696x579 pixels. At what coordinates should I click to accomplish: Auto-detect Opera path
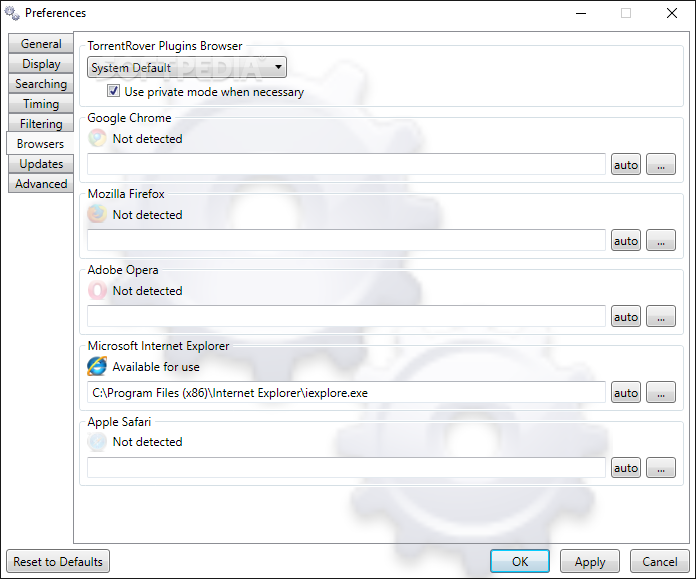click(x=626, y=316)
